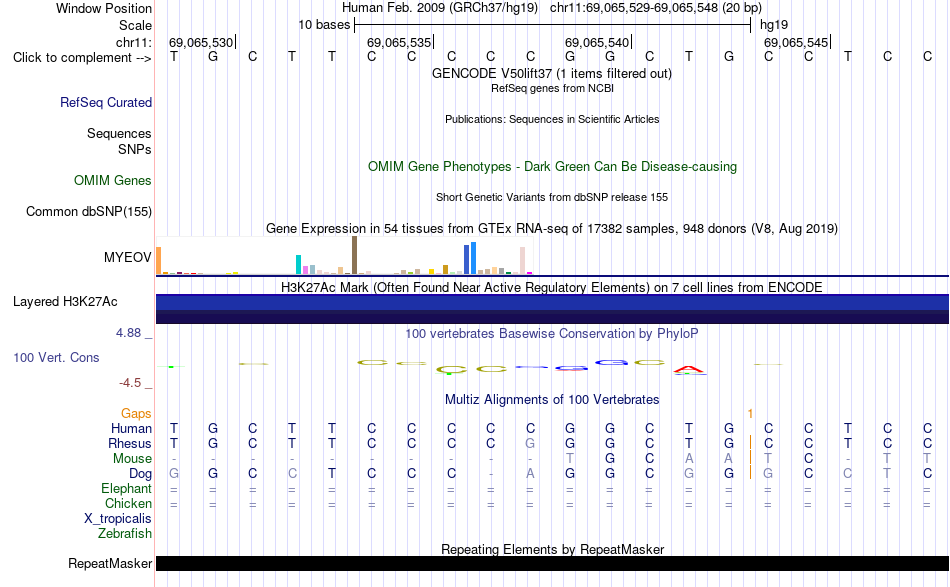The width and height of the screenshot is (950, 587).
Task: Select the Dog species row label
Action: click(x=141, y=474)
